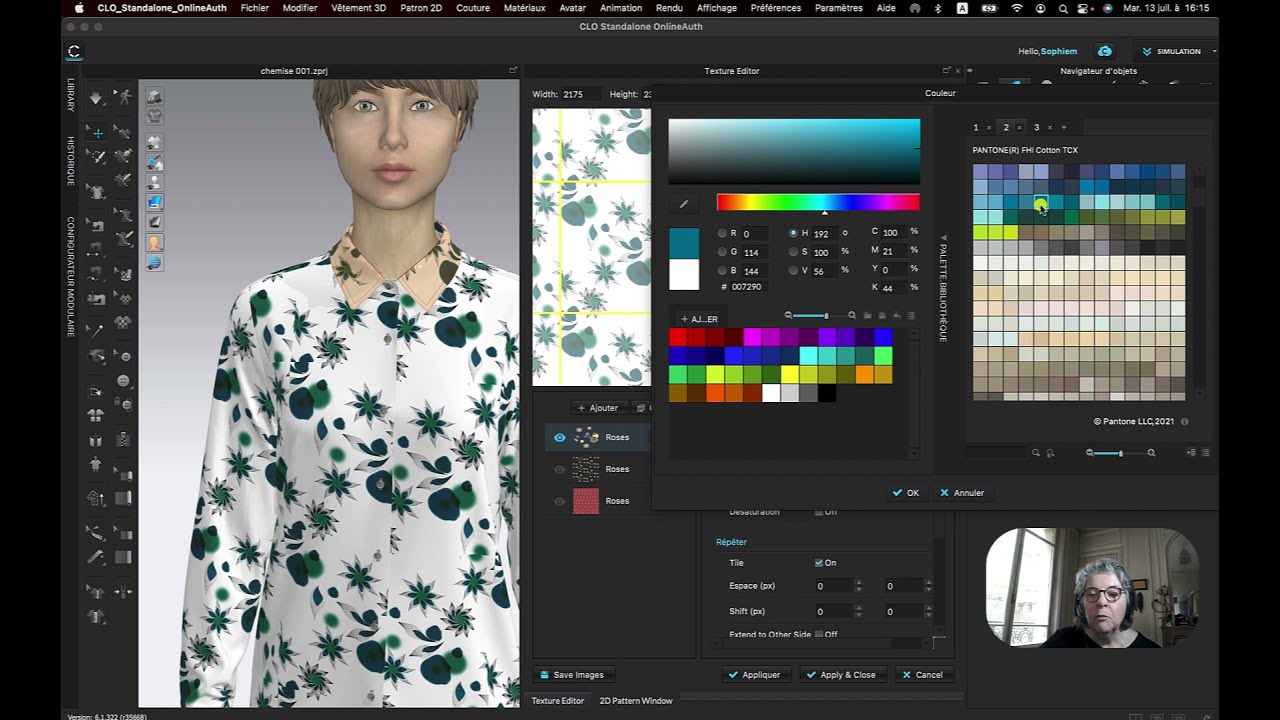This screenshot has height=720, width=1280.
Task: Select the H hue radio button
Action: click(x=793, y=233)
